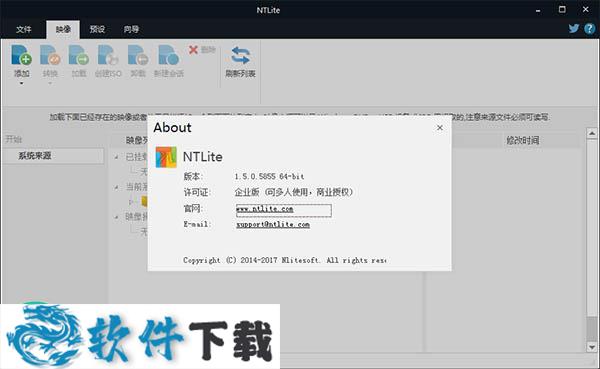The height and width of the screenshot is (369, 600).
Task: Maximize the NTLite window
Action: click(x=562, y=10)
